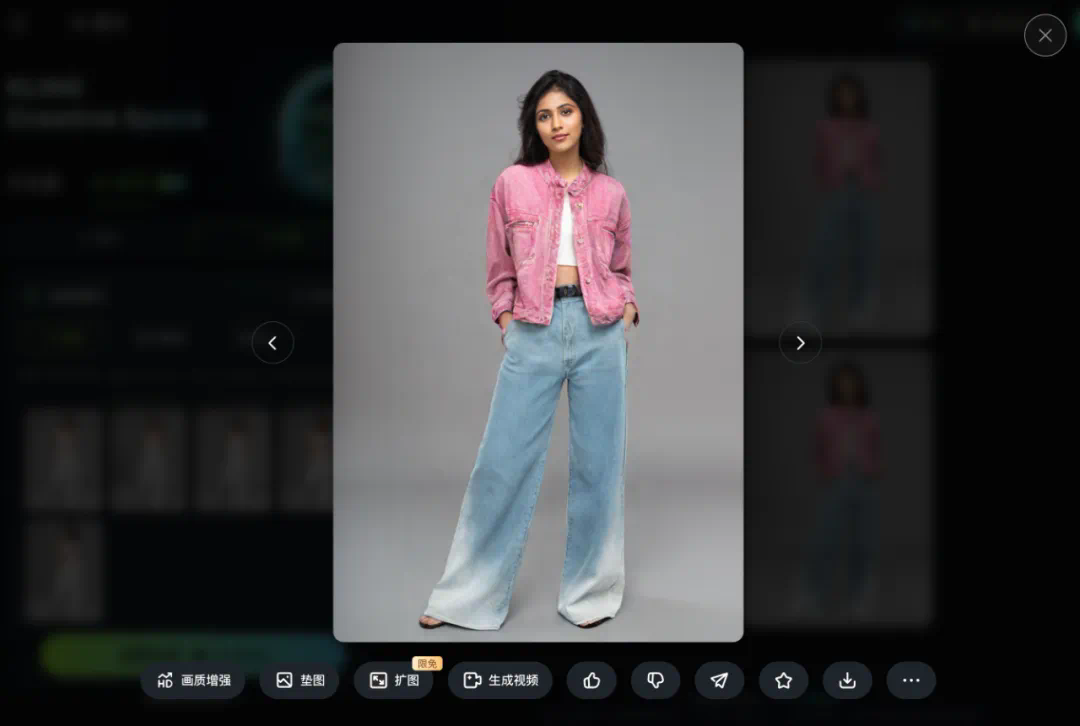Screen dimensions: 1080x726
Task: Select the blurred lower-right result thumbnail
Action: tap(838, 488)
